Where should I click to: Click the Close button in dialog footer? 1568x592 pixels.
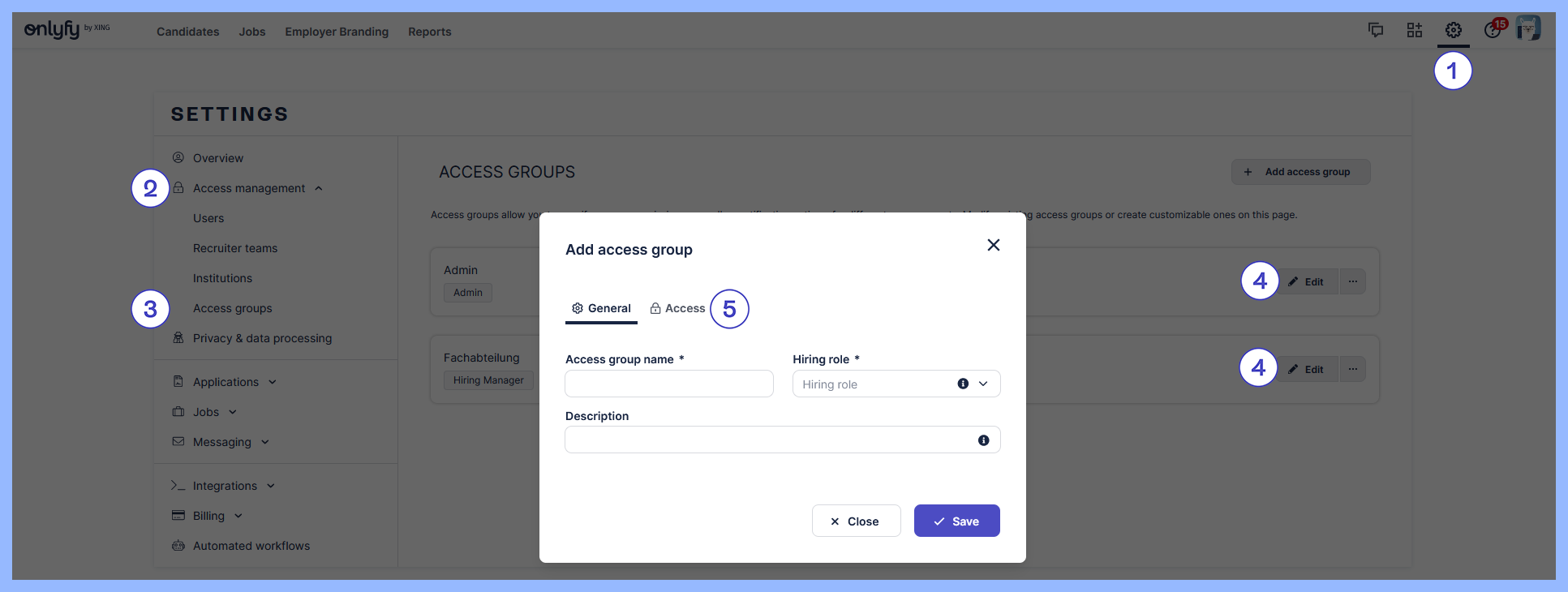(856, 521)
